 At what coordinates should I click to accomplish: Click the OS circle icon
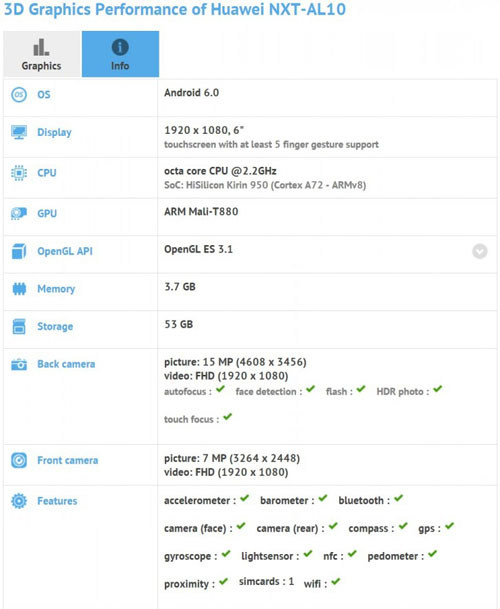pos(19,95)
